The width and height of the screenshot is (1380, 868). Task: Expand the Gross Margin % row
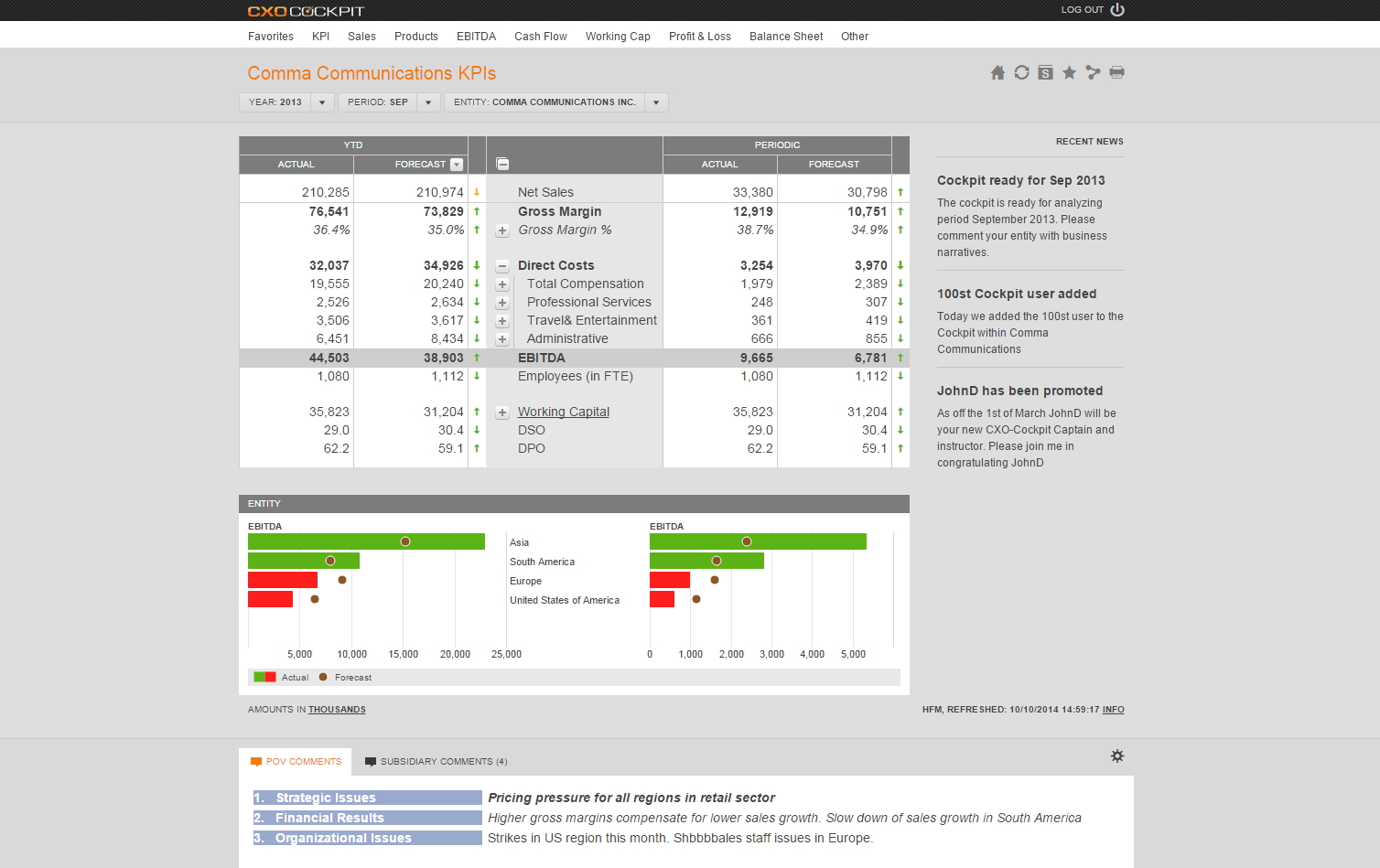pyautogui.click(x=502, y=230)
